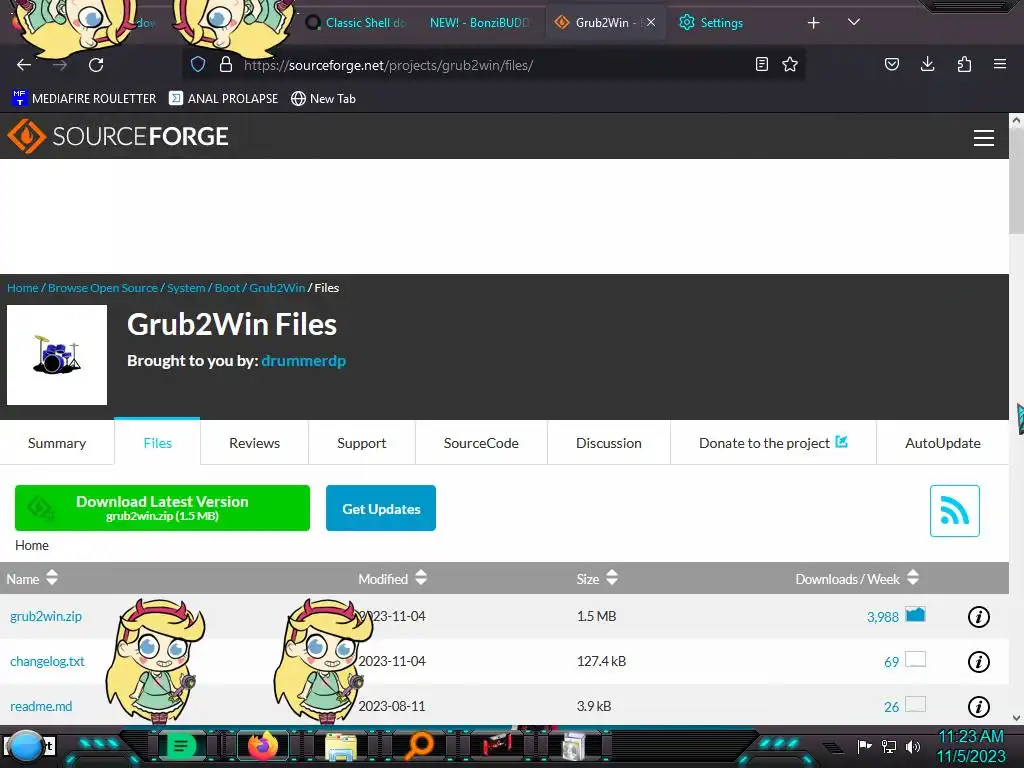Viewport: 1024px width, 768px height.
Task: Follow the Browse Open Source breadcrumb
Action: point(103,287)
